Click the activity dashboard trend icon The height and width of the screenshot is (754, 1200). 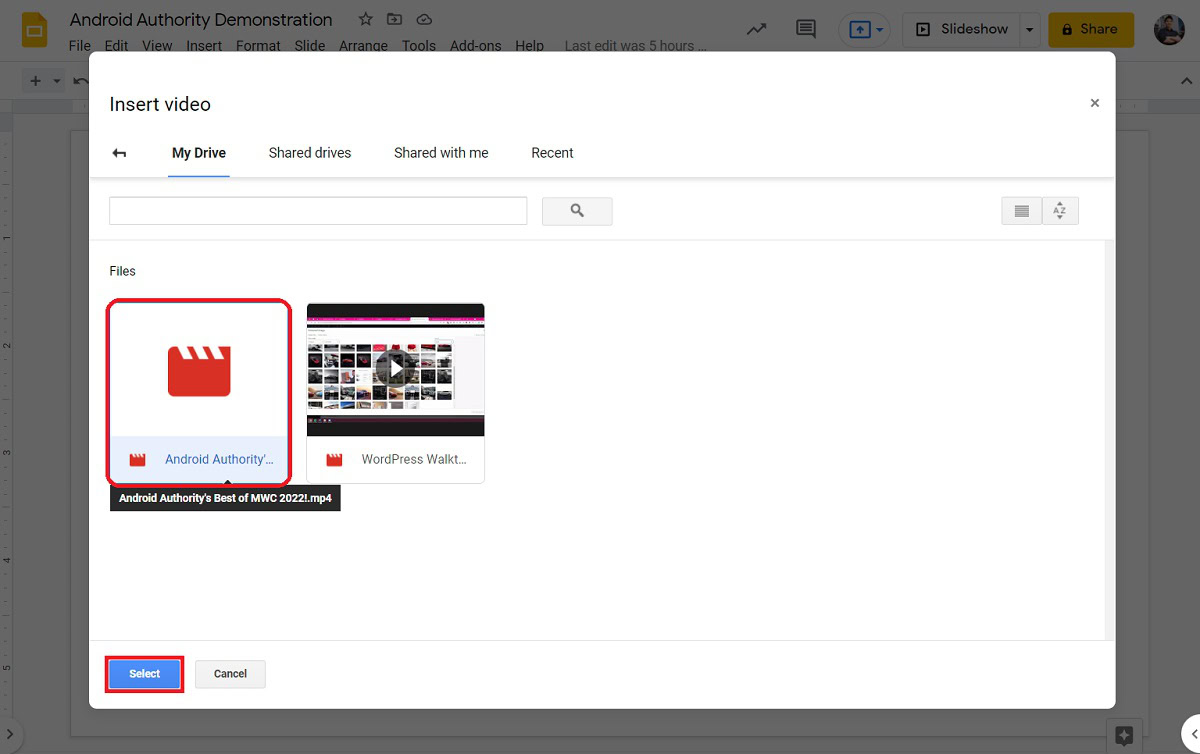click(x=757, y=29)
